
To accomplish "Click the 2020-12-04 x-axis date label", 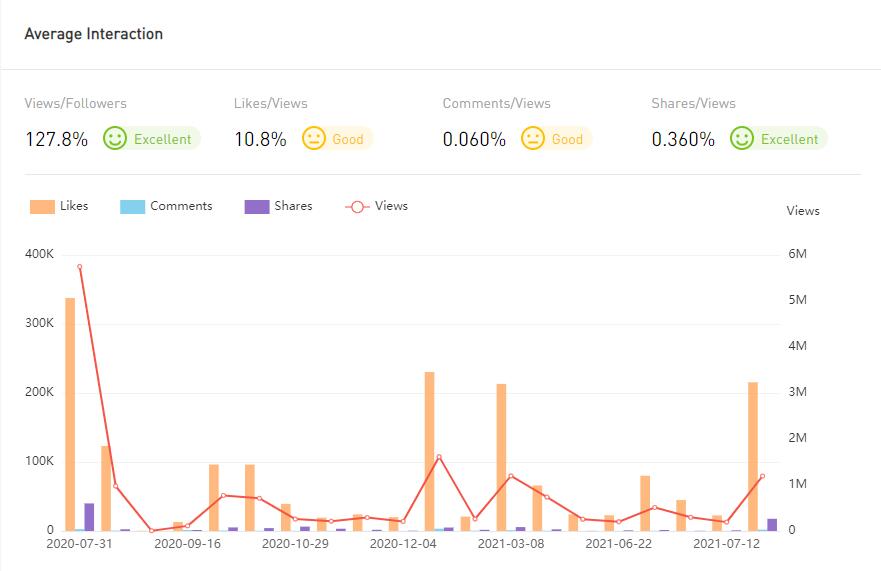I will [403, 544].
